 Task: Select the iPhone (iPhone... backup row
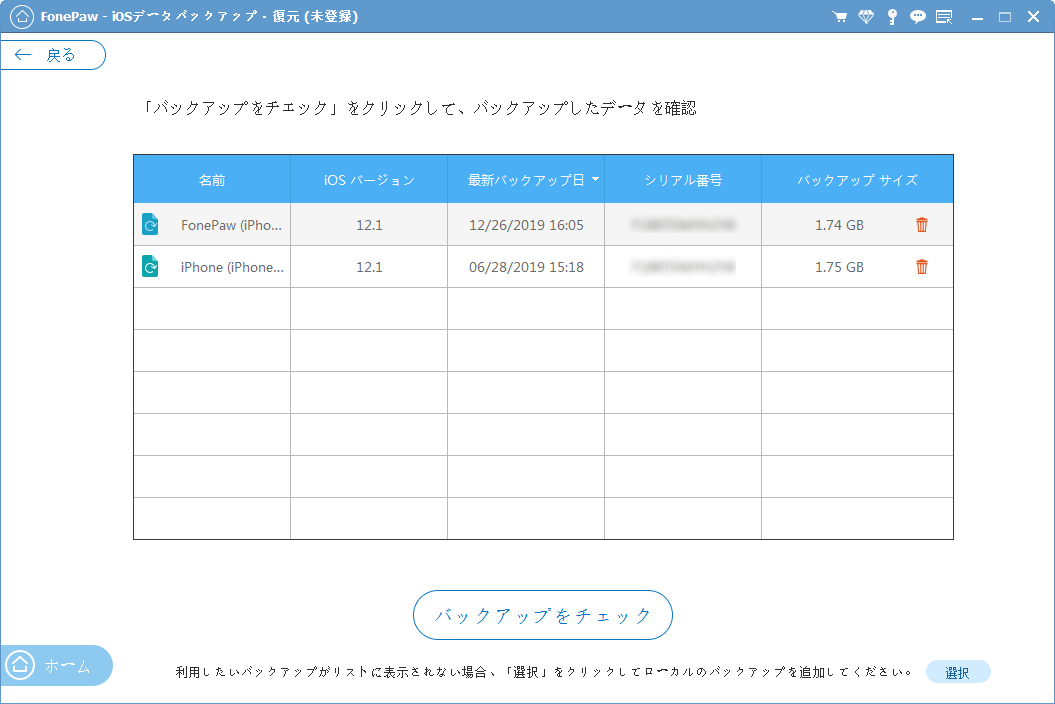pyautogui.click(x=543, y=267)
